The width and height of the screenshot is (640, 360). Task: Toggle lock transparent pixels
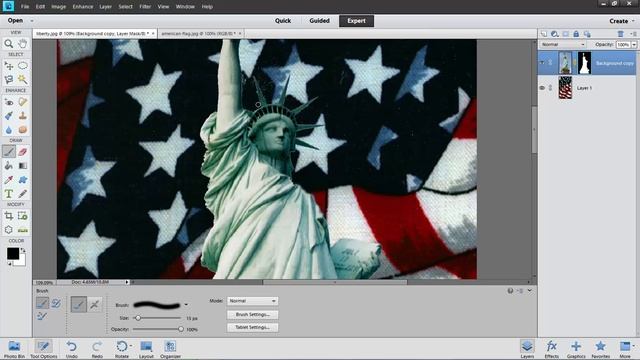587,34
